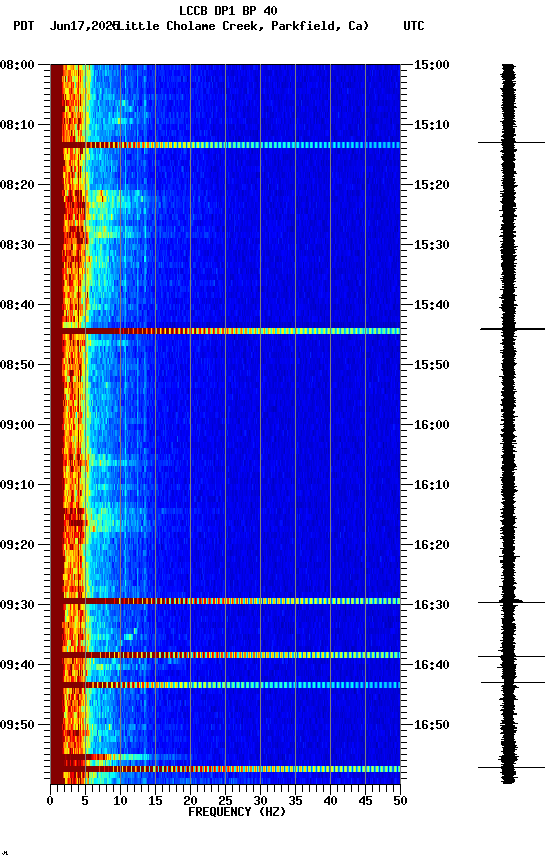Click the 08:30 PDT time label
Screen dimensions: 552x864
(17, 245)
